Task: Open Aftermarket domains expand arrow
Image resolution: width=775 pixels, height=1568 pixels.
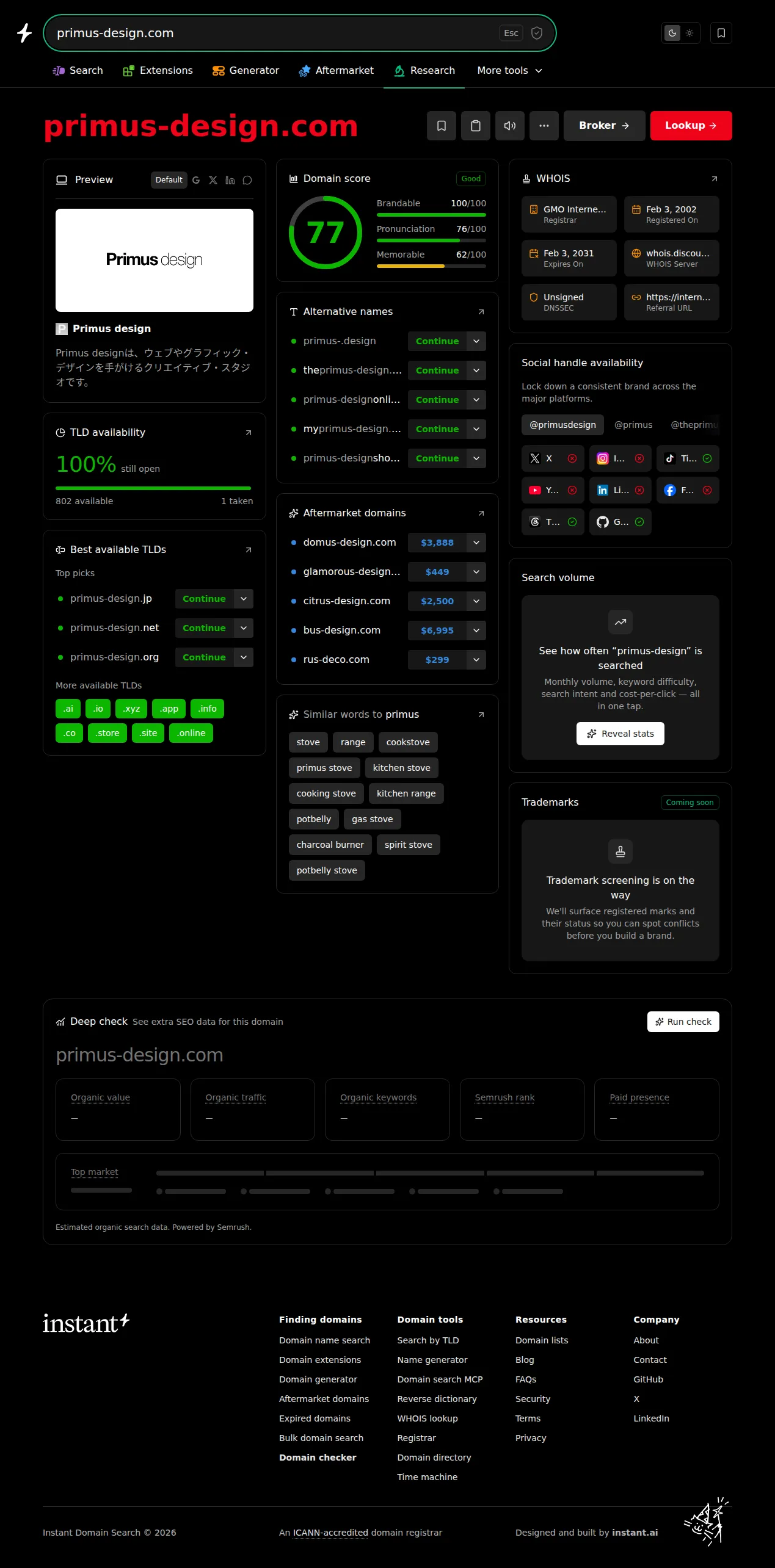Action: coord(481,513)
